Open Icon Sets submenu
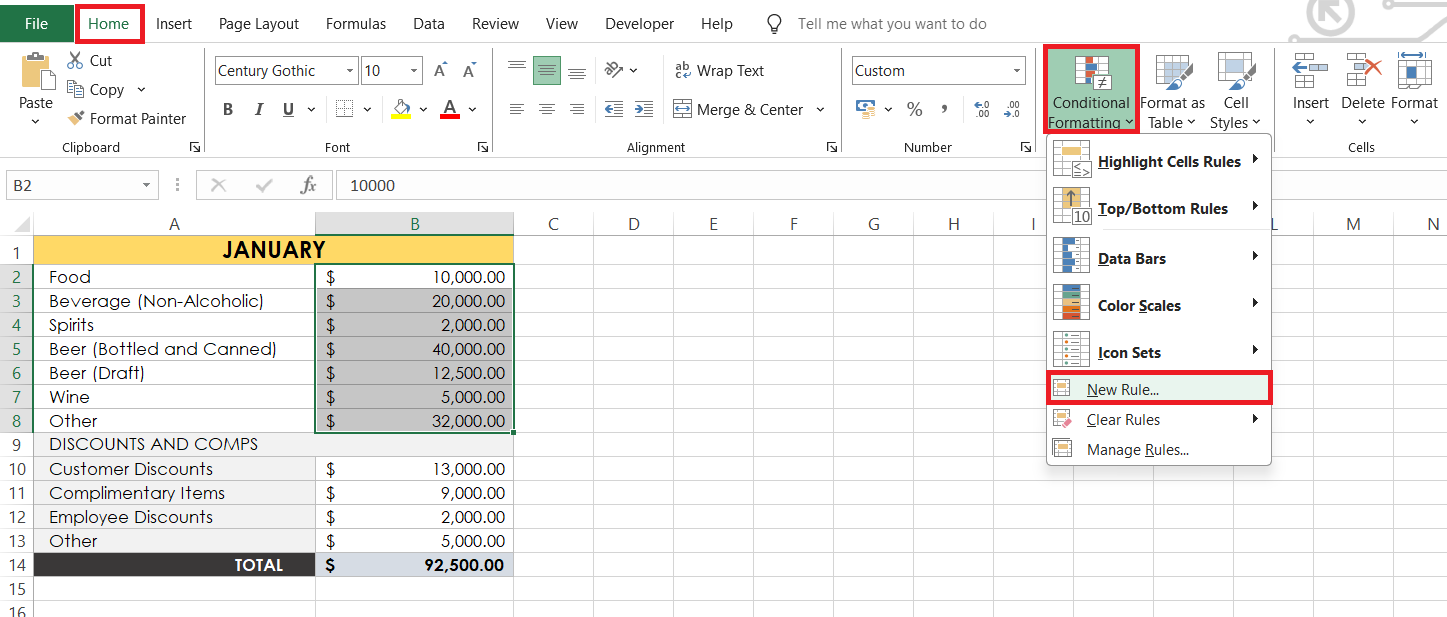The image size is (1447, 617). tap(1158, 352)
